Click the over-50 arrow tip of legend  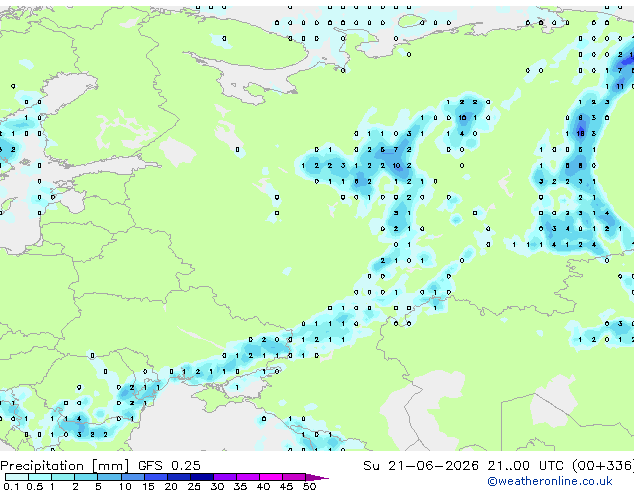(317, 477)
